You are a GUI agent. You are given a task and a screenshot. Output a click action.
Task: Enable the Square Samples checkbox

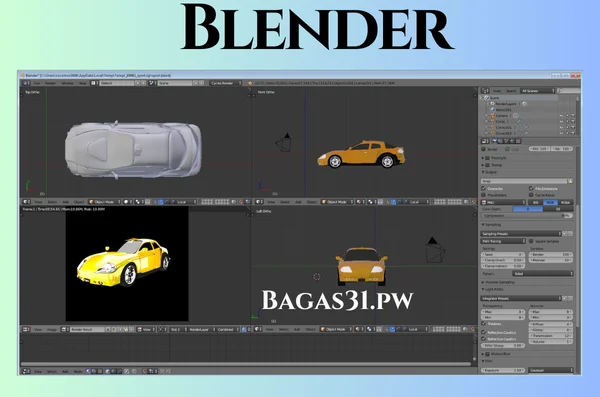click(531, 241)
